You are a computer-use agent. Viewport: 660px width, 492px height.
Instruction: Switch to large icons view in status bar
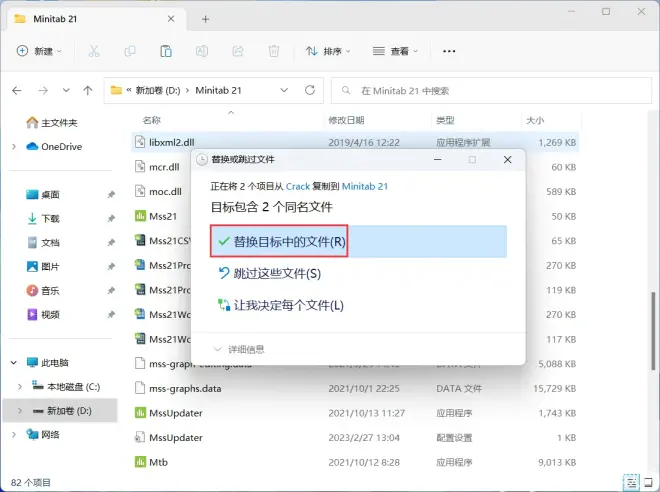click(x=650, y=482)
